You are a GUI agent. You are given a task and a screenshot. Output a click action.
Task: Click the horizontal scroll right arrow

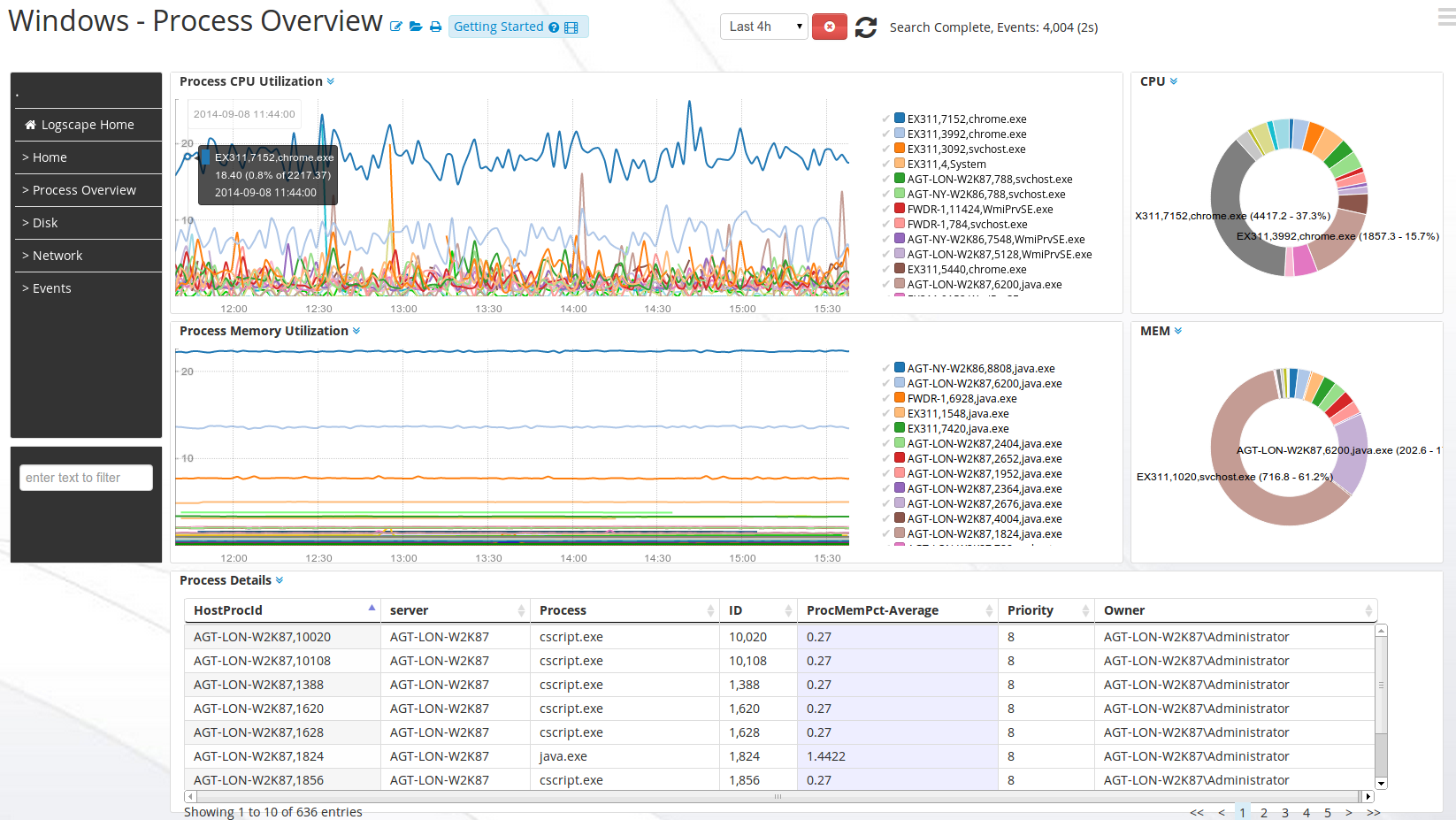[x=1368, y=796]
